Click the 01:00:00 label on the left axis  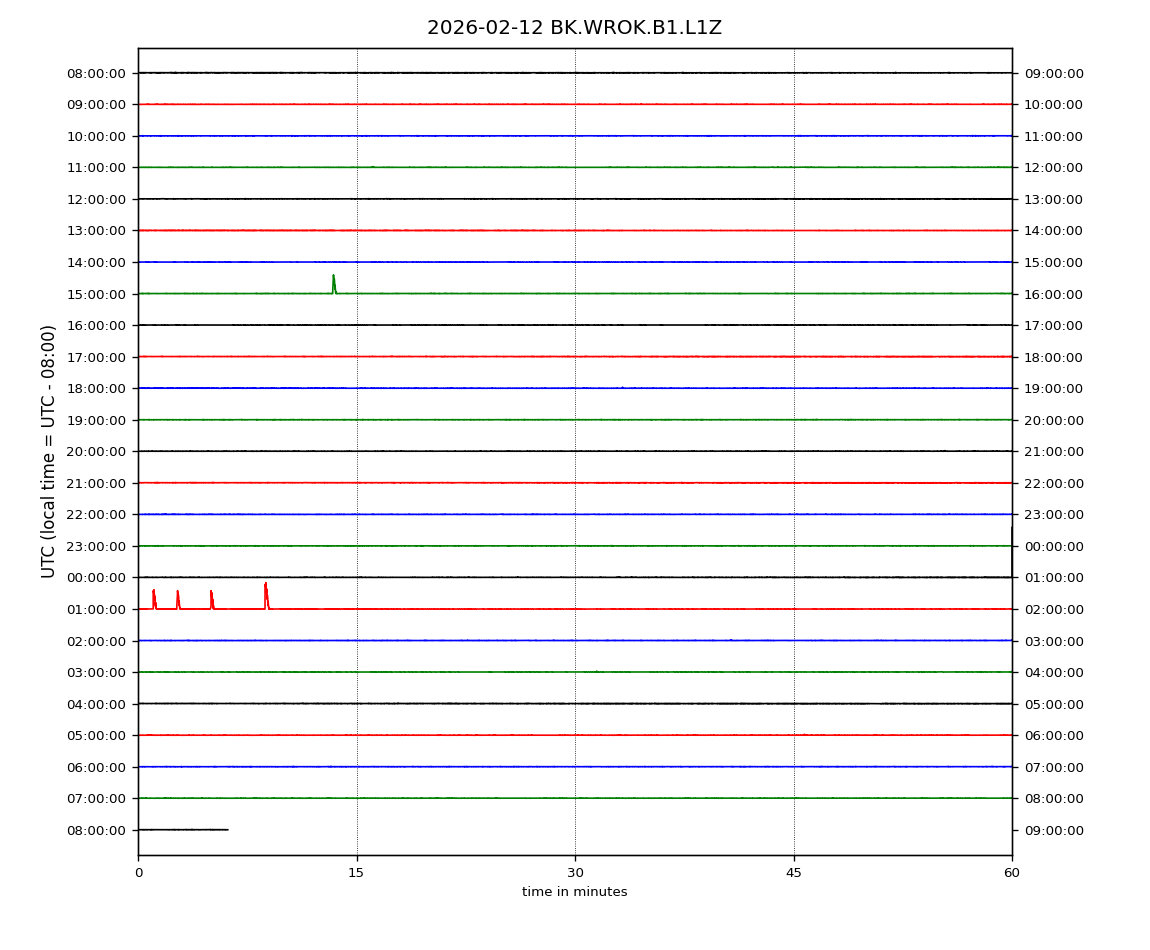click(x=96, y=609)
